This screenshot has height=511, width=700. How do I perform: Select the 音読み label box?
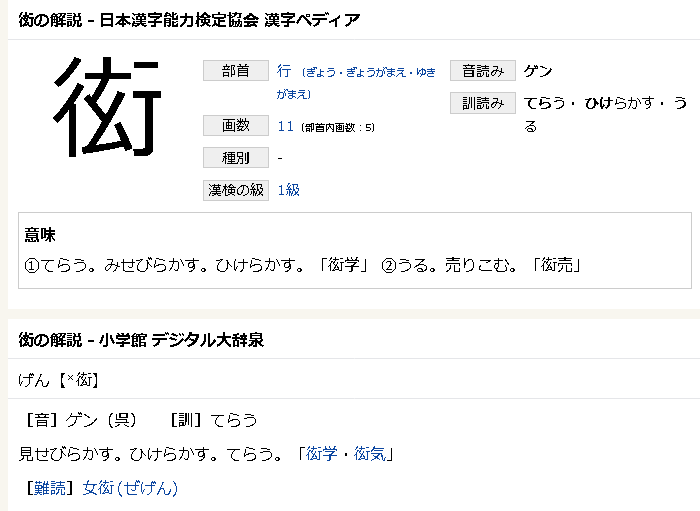click(483, 71)
